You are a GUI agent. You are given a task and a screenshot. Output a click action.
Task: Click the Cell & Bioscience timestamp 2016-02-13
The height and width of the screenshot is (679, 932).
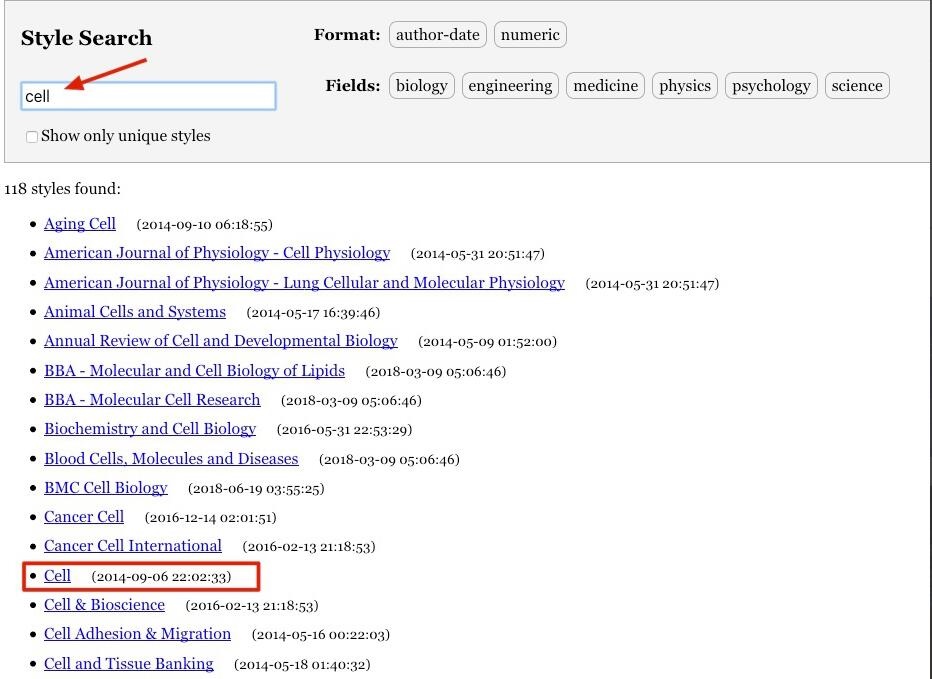point(252,606)
